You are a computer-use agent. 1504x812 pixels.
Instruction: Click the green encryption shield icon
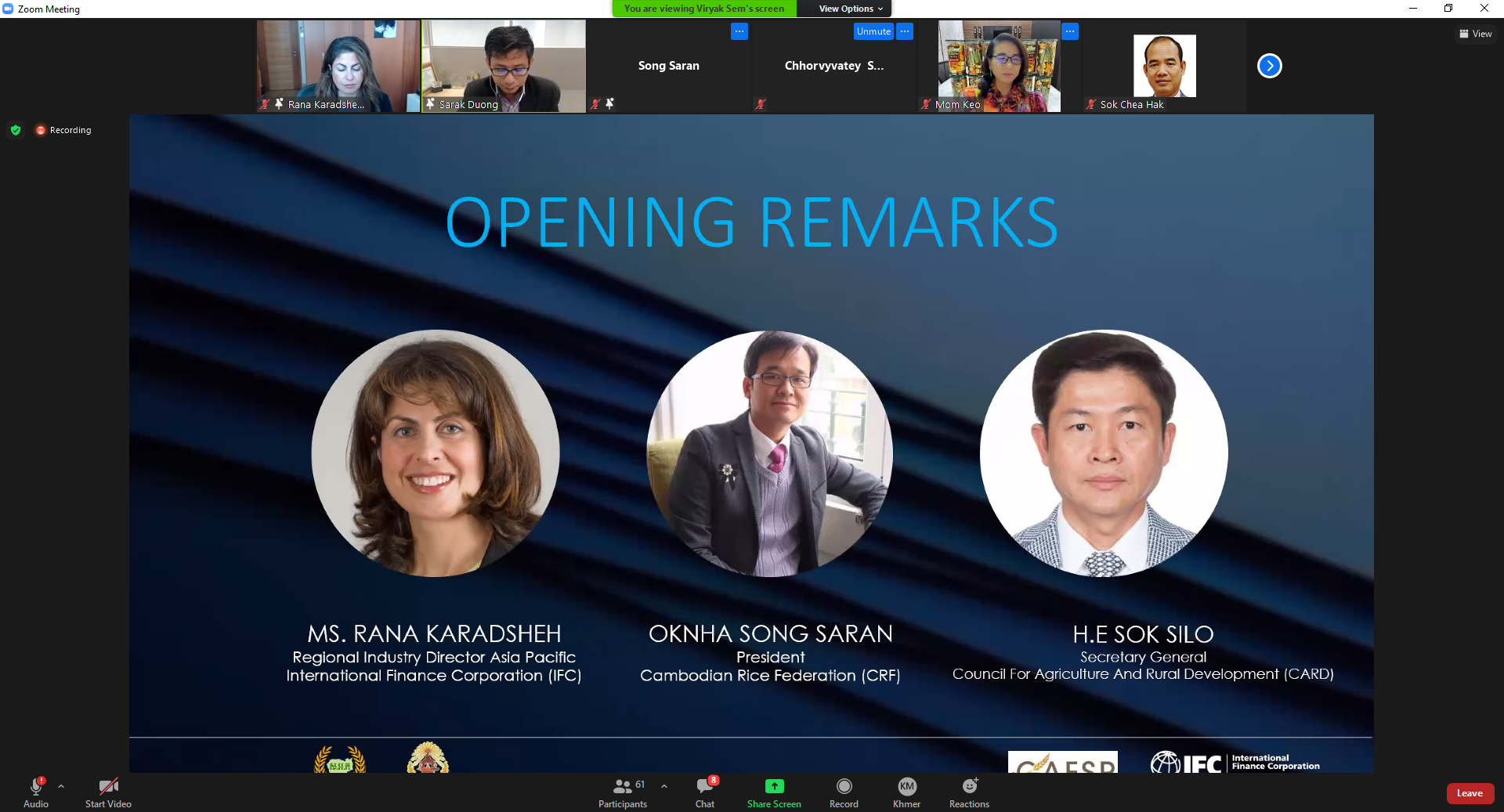[x=16, y=130]
